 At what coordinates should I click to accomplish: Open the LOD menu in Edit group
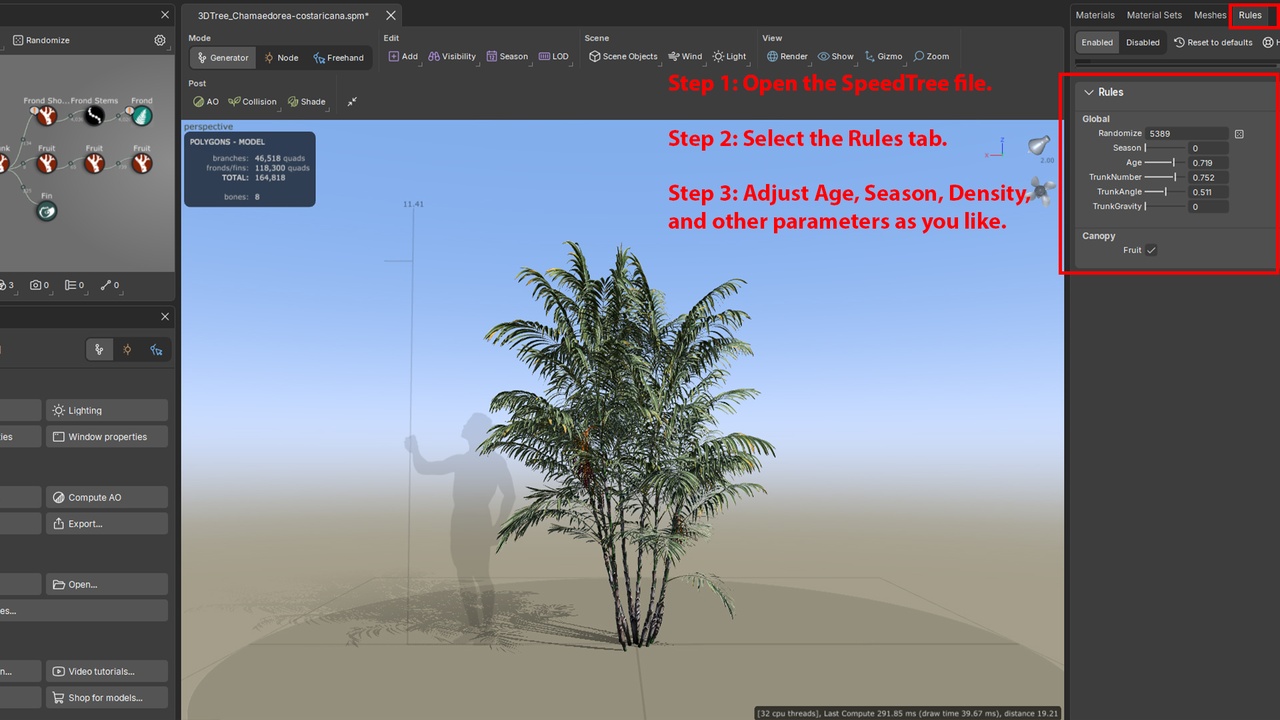pos(553,56)
